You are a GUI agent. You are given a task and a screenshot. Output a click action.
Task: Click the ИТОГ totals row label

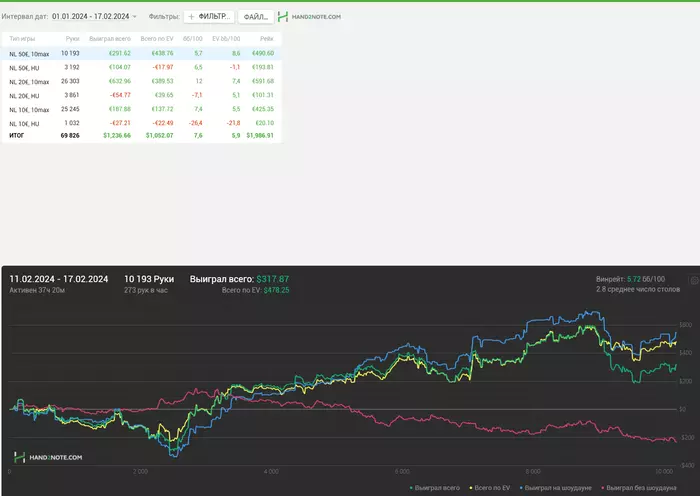pos(17,135)
